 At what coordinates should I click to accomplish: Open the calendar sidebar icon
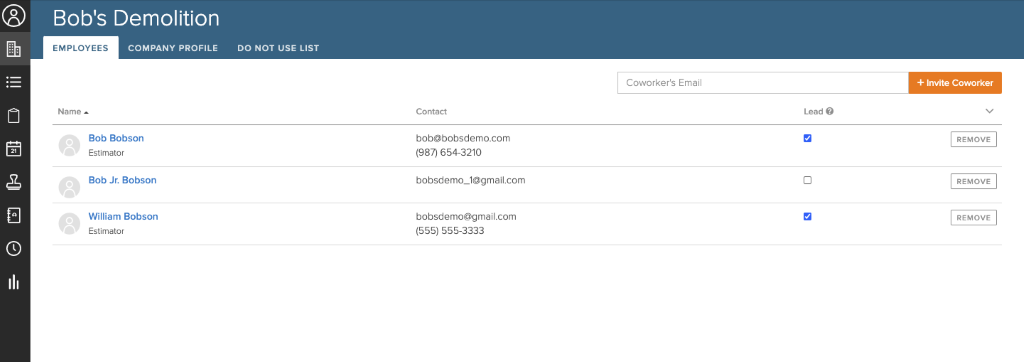14,148
